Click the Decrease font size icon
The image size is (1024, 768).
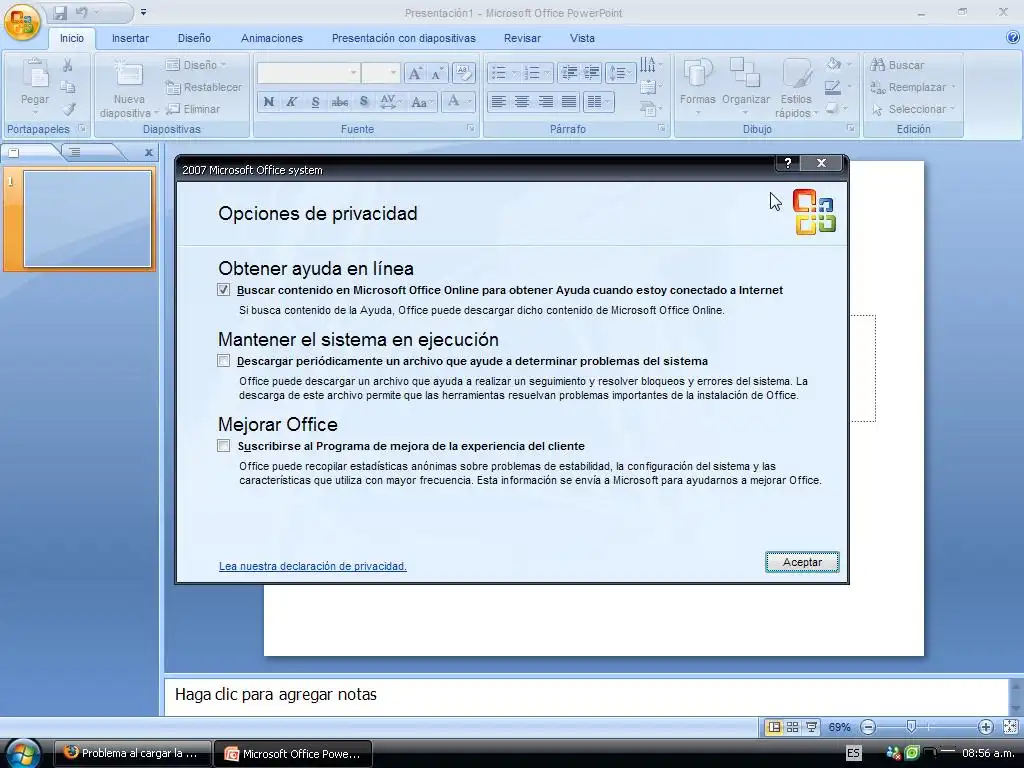pos(437,73)
